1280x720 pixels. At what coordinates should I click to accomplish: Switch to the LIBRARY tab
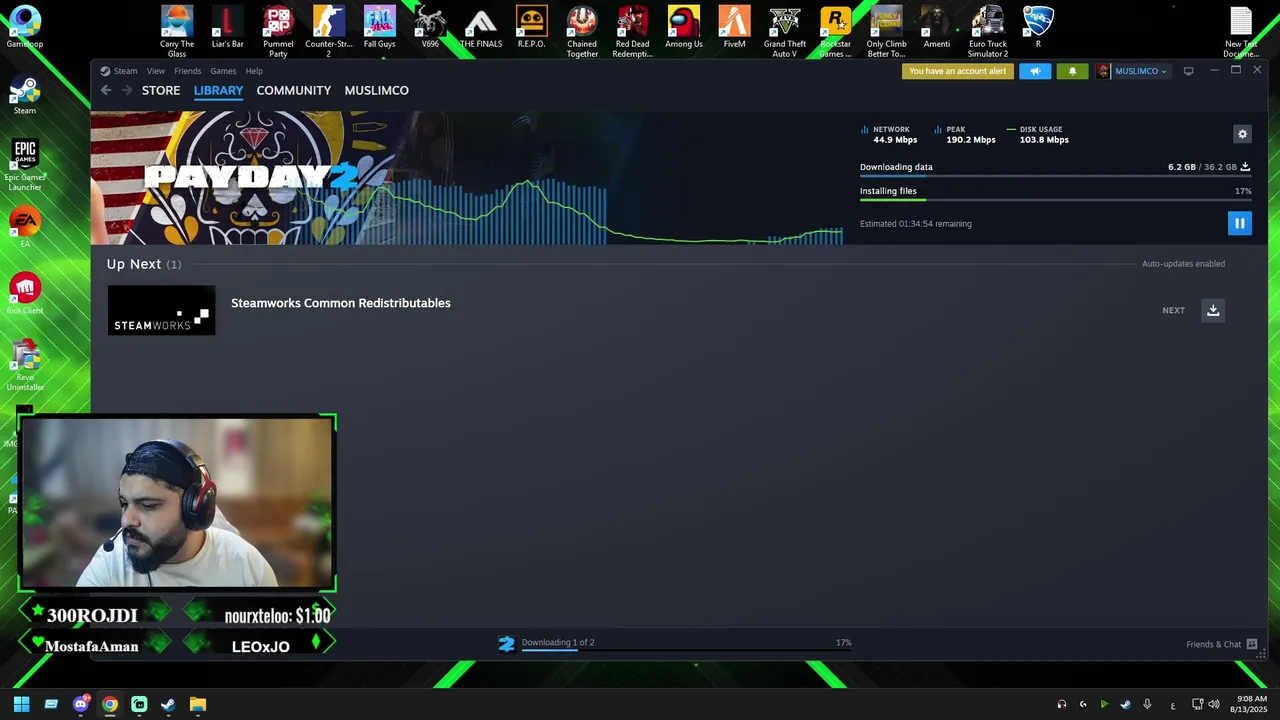coord(218,90)
